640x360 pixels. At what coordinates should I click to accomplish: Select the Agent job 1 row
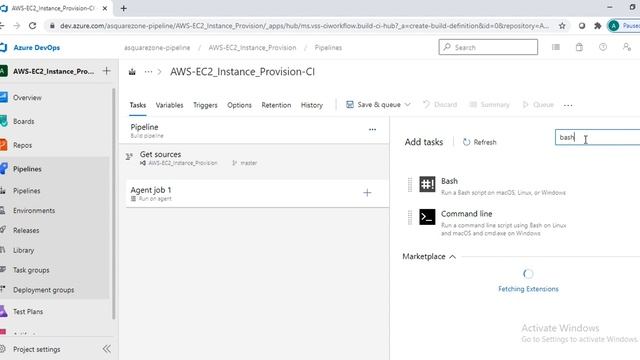[x=257, y=193]
